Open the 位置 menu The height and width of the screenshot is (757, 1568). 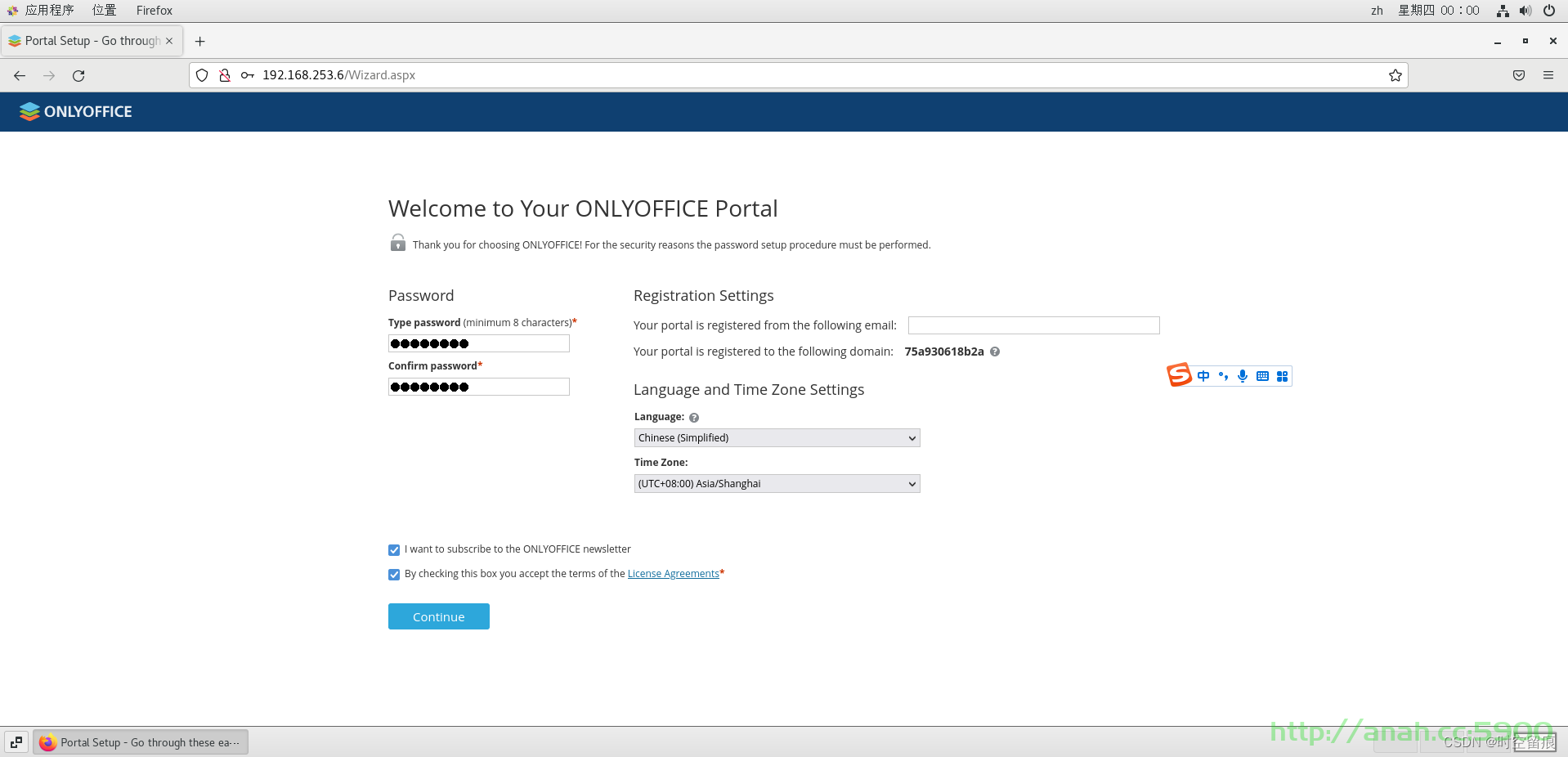[x=104, y=11]
